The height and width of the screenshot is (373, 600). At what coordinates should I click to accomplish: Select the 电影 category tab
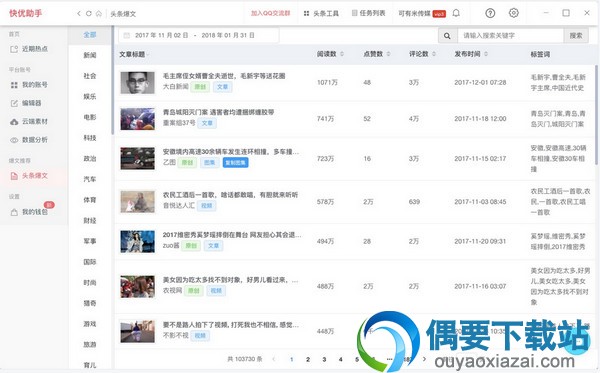click(x=90, y=117)
